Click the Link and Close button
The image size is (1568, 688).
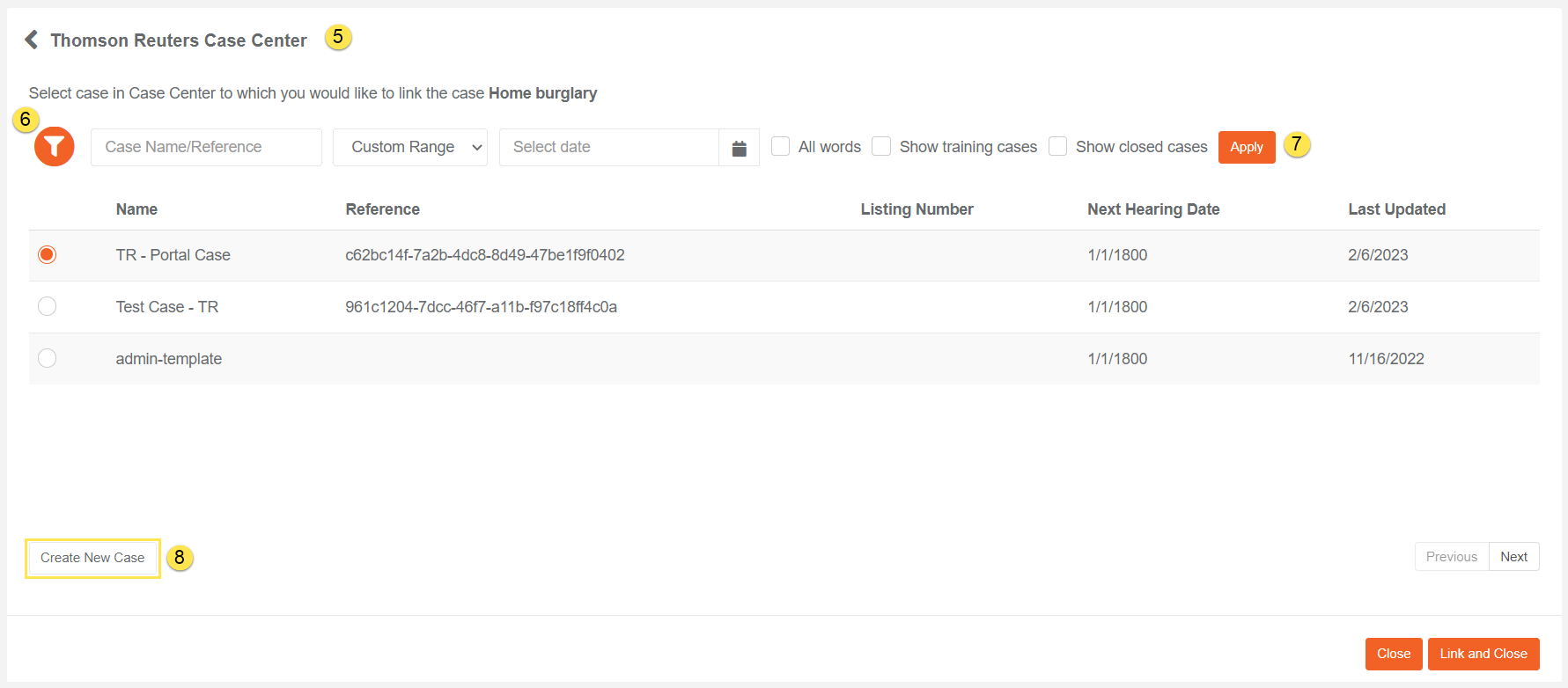(1483, 654)
